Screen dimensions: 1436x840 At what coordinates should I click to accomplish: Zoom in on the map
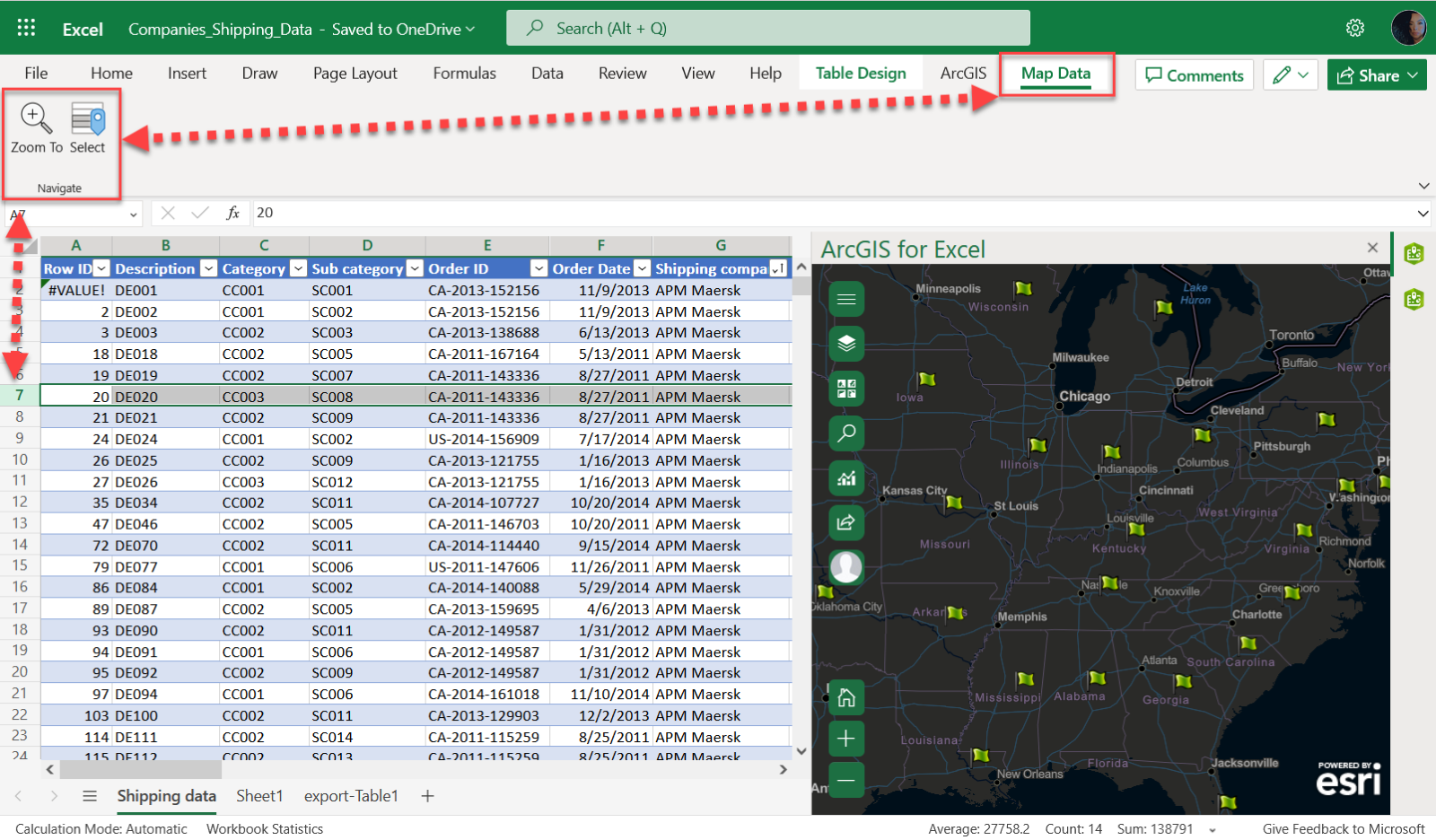coord(846,739)
